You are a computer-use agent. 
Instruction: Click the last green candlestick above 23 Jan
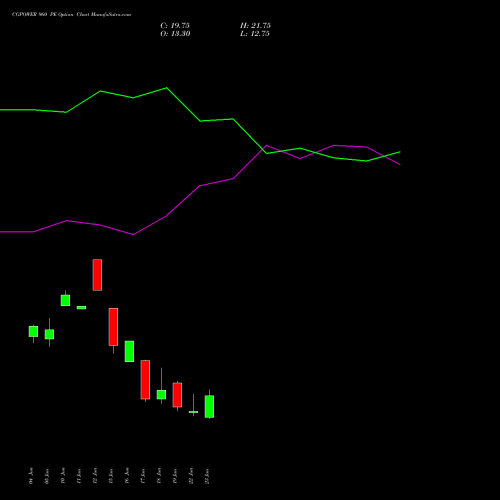click(209, 406)
